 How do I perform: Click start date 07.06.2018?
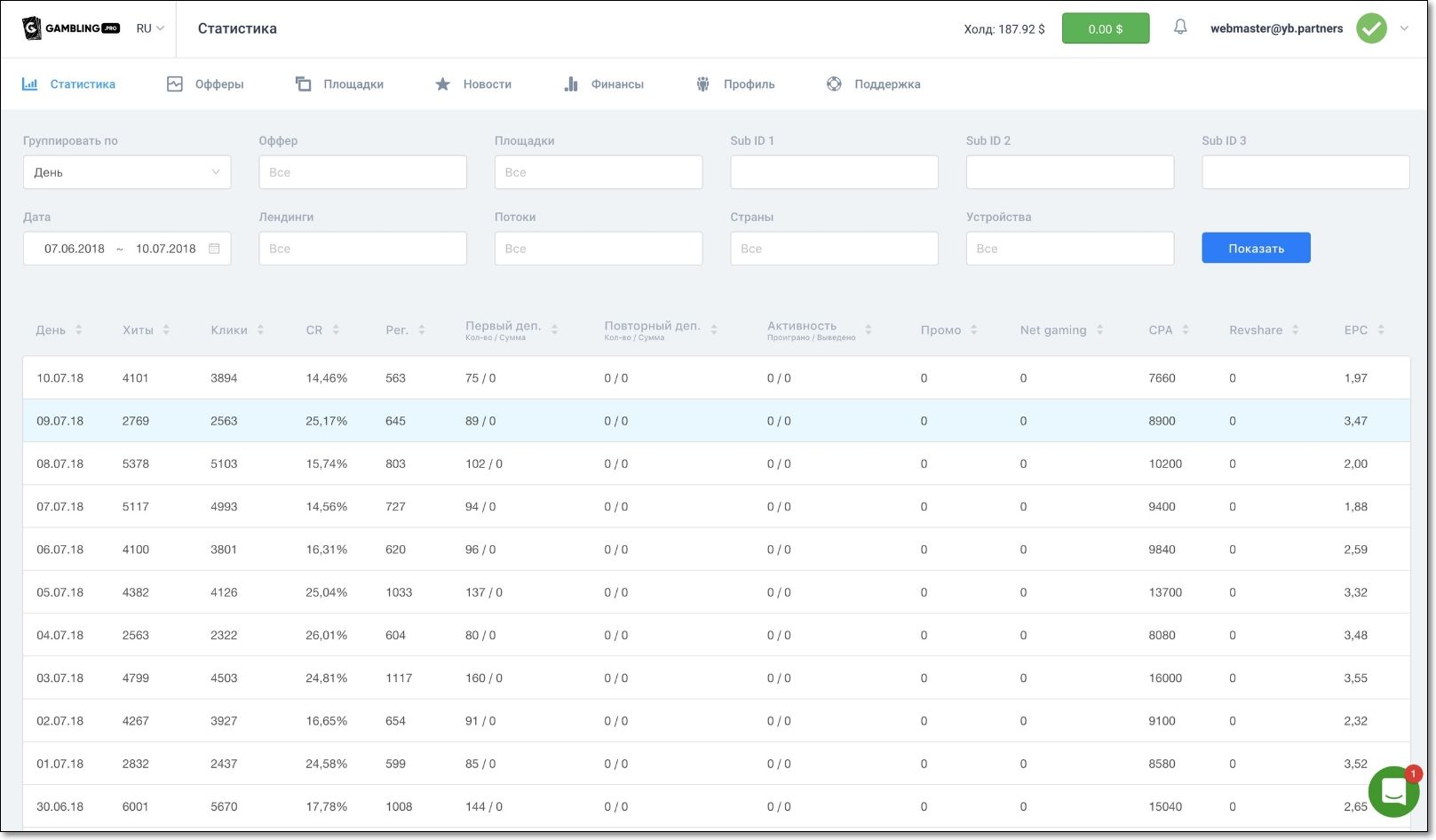(x=75, y=249)
